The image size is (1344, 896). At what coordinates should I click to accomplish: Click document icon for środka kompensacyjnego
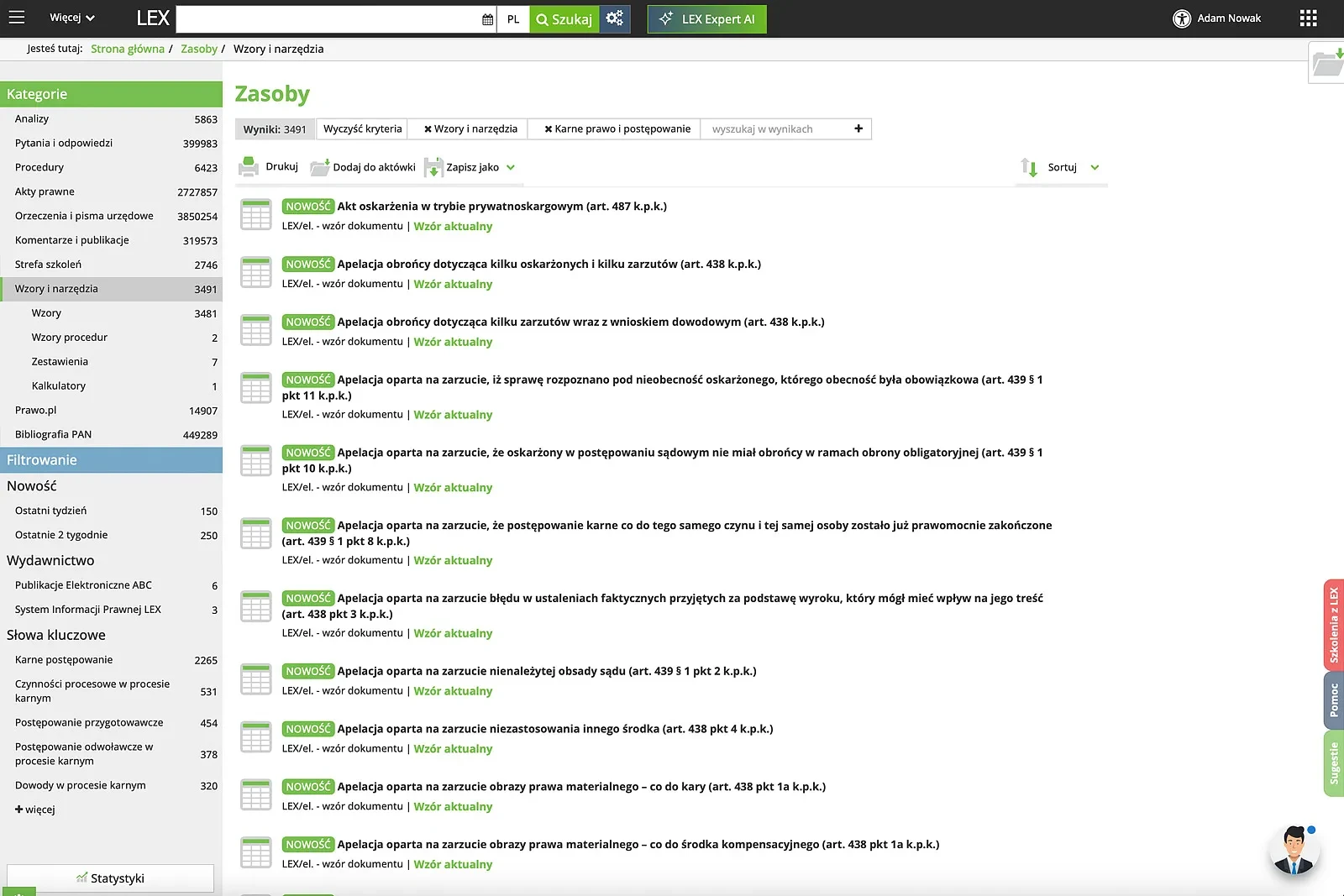255,853
